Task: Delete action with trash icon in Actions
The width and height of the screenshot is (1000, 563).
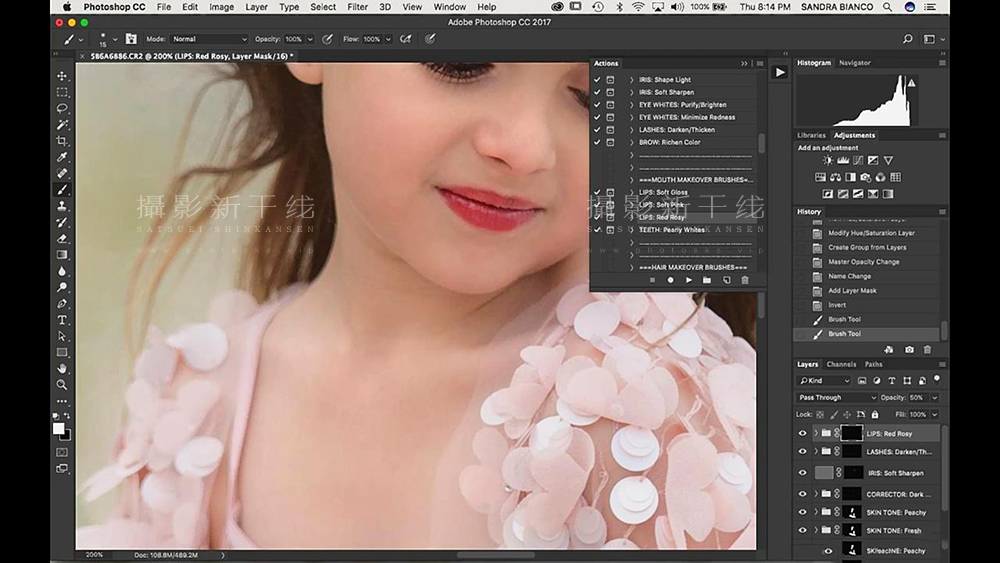Action: [744, 280]
